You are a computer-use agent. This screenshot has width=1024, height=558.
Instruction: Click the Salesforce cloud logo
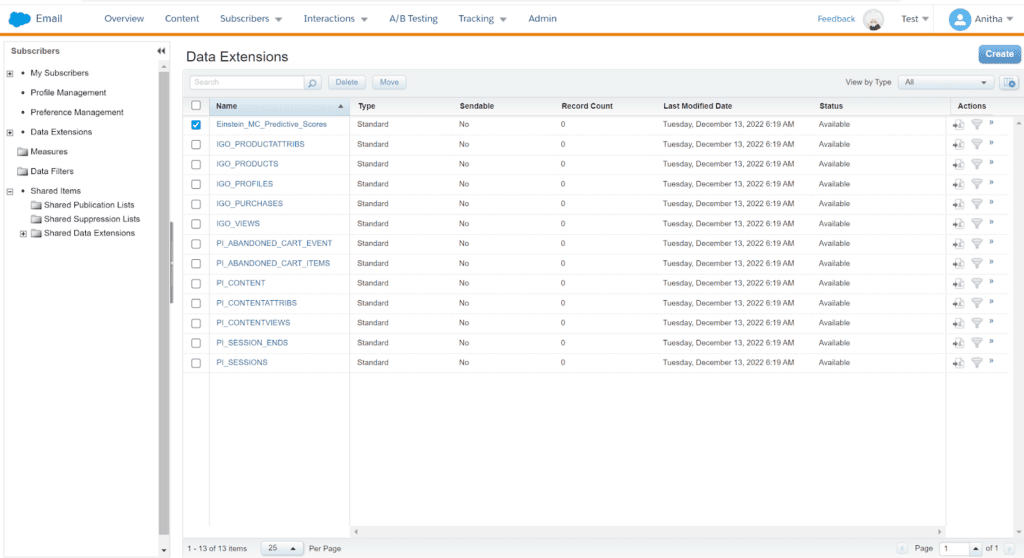(19, 19)
